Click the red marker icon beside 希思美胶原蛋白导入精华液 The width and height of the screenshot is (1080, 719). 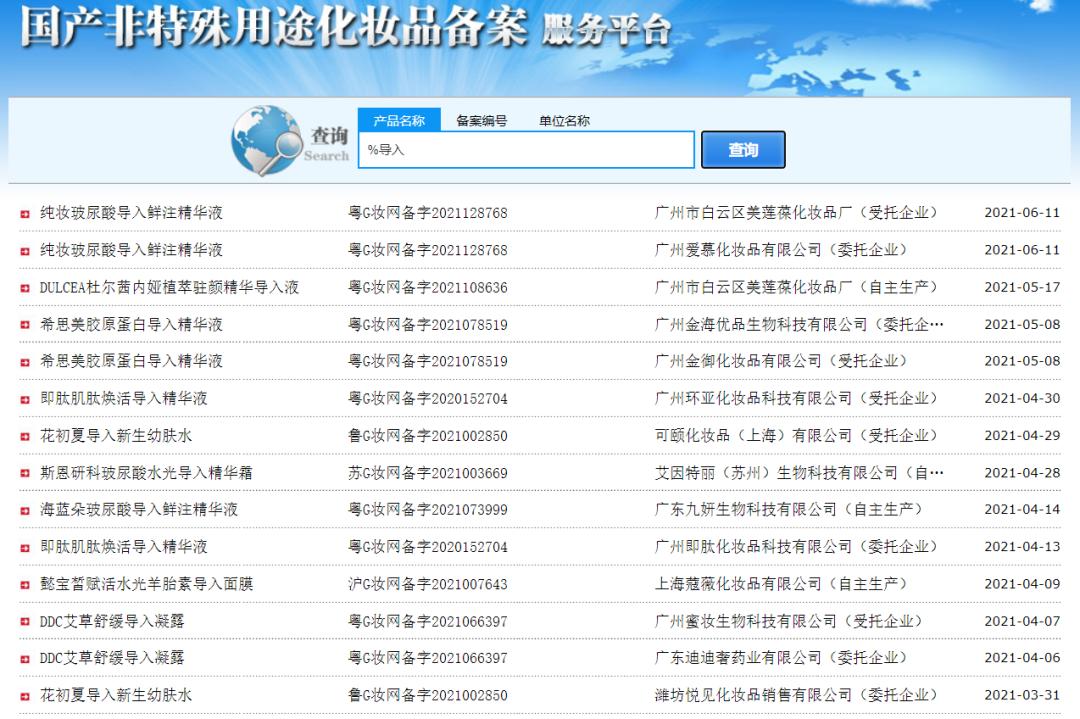pyautogui.click(x=24, y=323)
